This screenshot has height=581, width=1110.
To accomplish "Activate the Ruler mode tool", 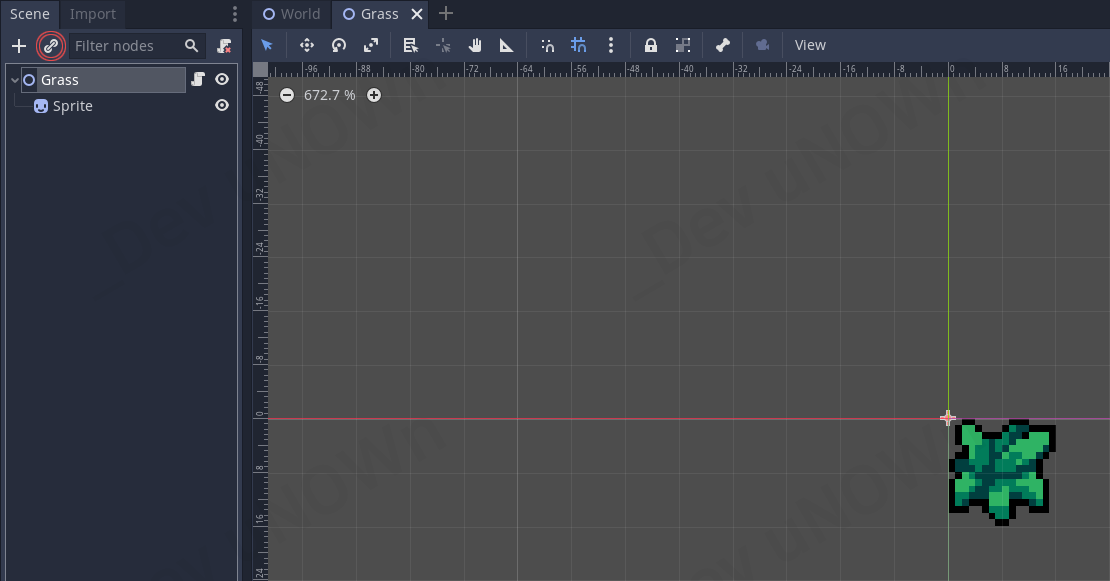I will pos(507,45).
